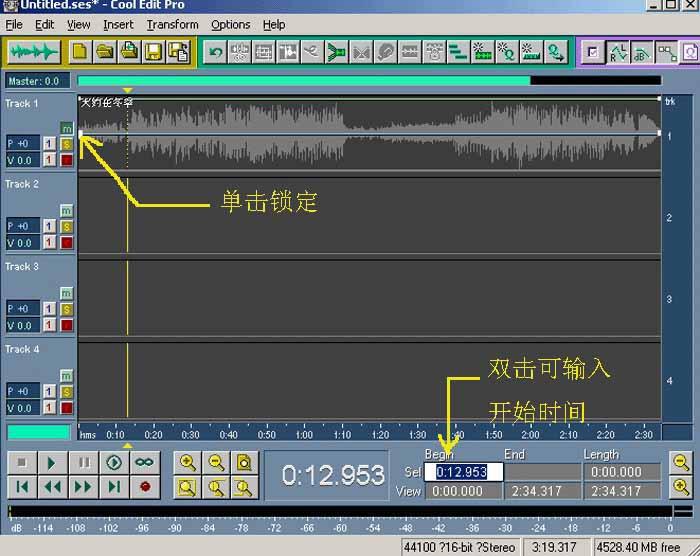Click the Undo toolbar icon
This screenshot has width=700, height=556.
pyautogui.click(x=216, y=51)
